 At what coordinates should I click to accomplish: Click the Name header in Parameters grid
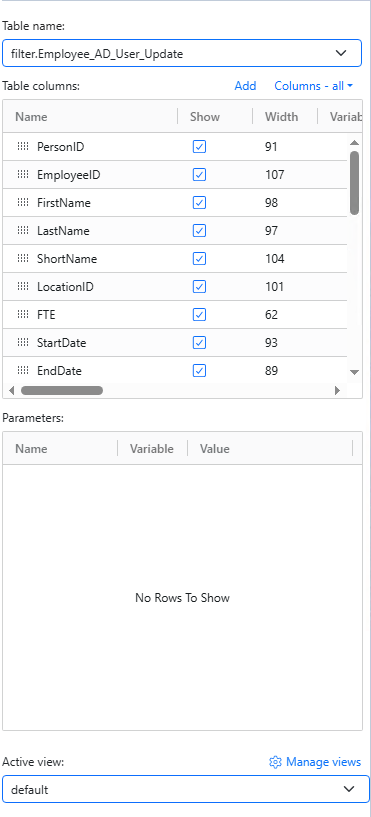pos(31,449)
